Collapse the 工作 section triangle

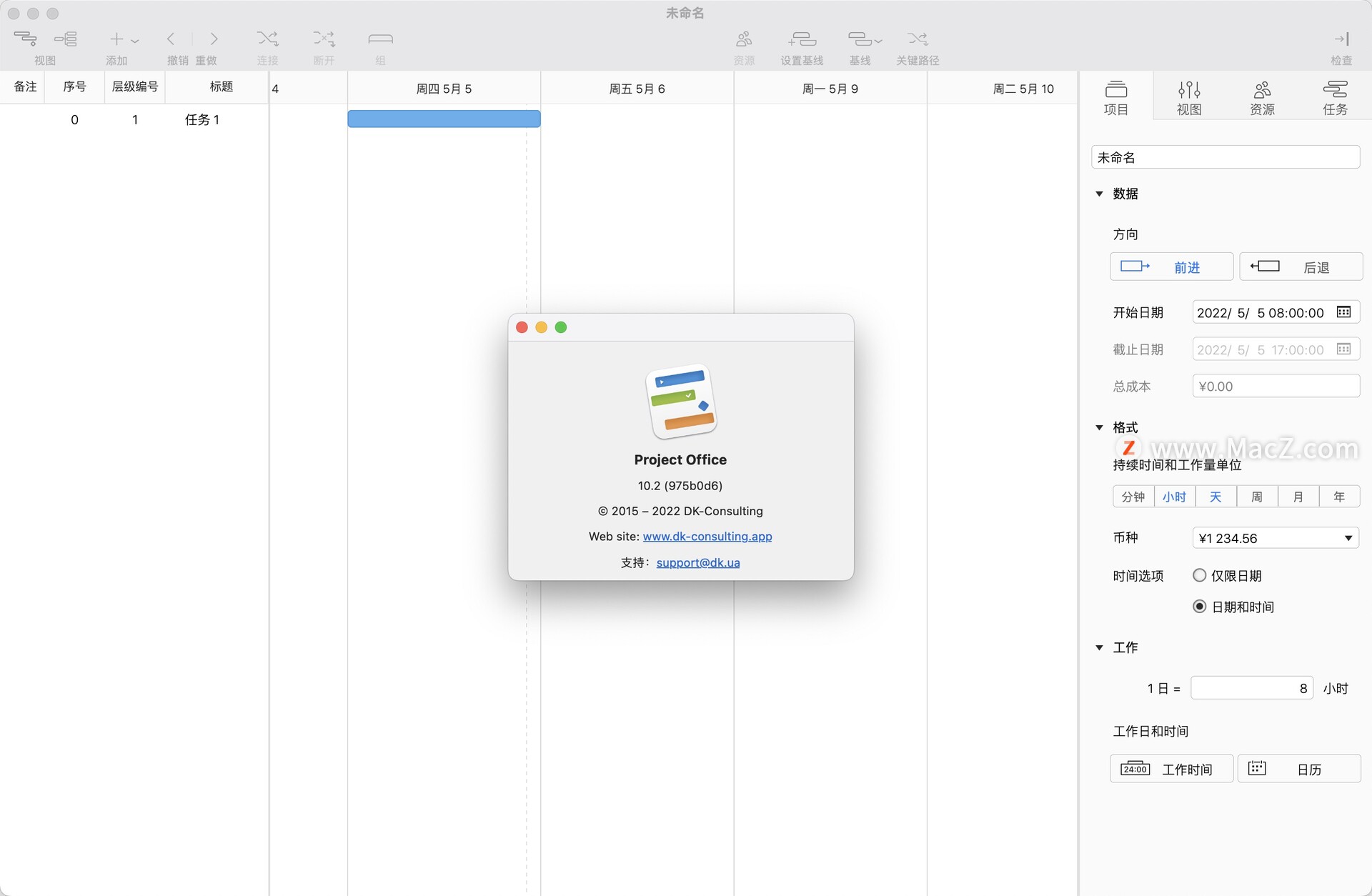click(x=1099, y=647)
